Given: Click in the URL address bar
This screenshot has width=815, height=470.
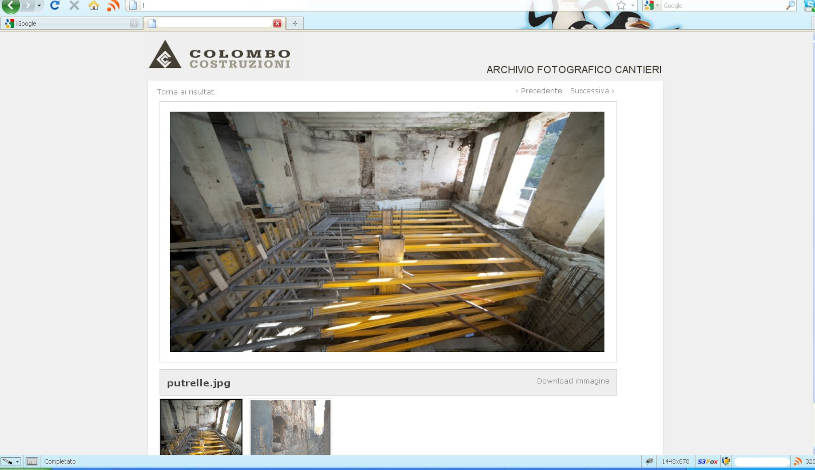Looking at the screenshot, I should pyautogui.click(x=370, y=6).
